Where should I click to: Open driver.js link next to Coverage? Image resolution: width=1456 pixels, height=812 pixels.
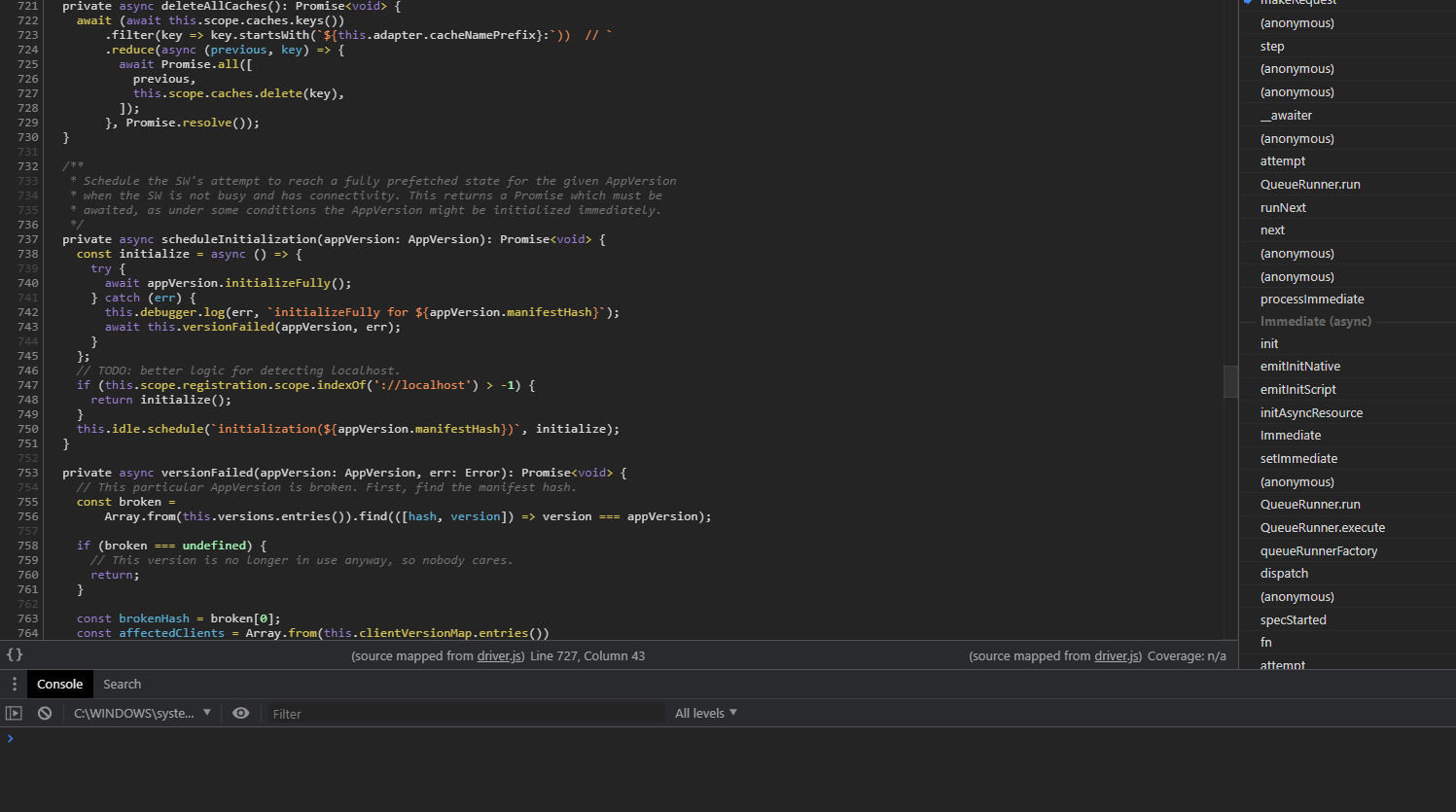[x=1117, y=655]
